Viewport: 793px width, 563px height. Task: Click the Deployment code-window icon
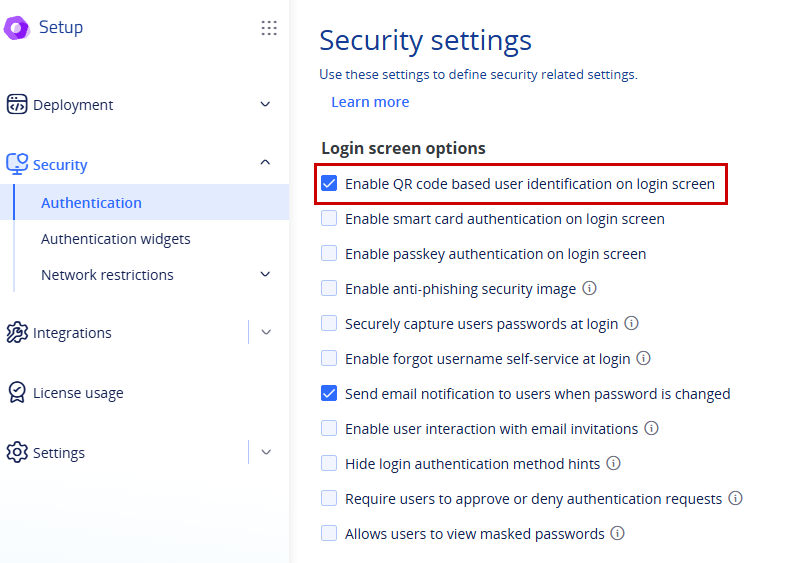(x=17, y=104)
